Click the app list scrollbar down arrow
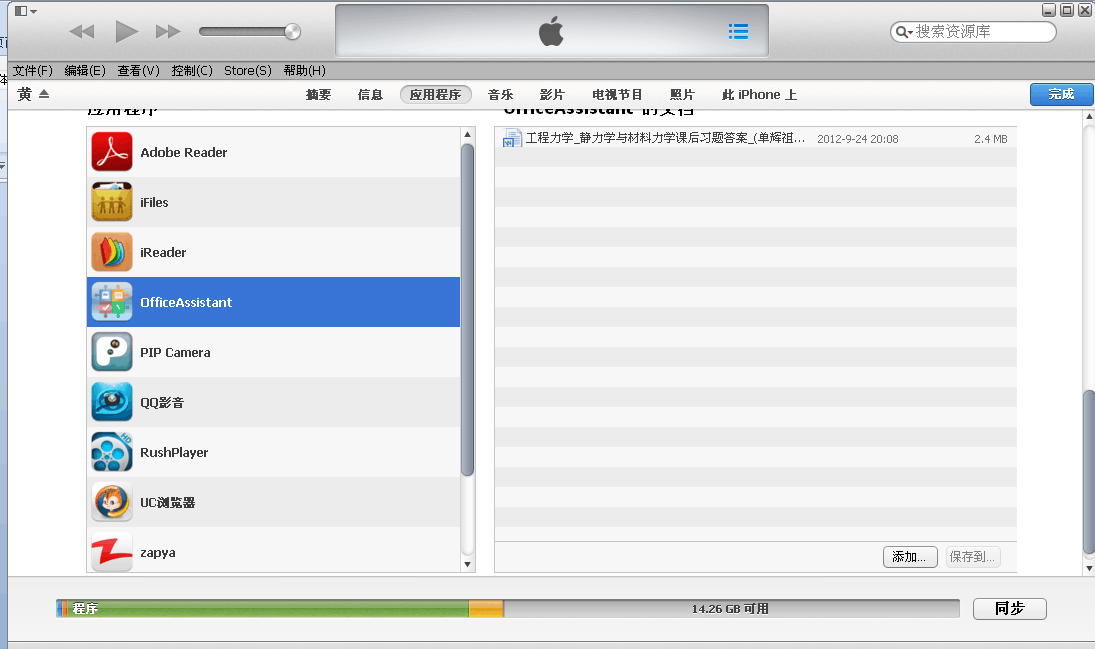 coord(467,564)
